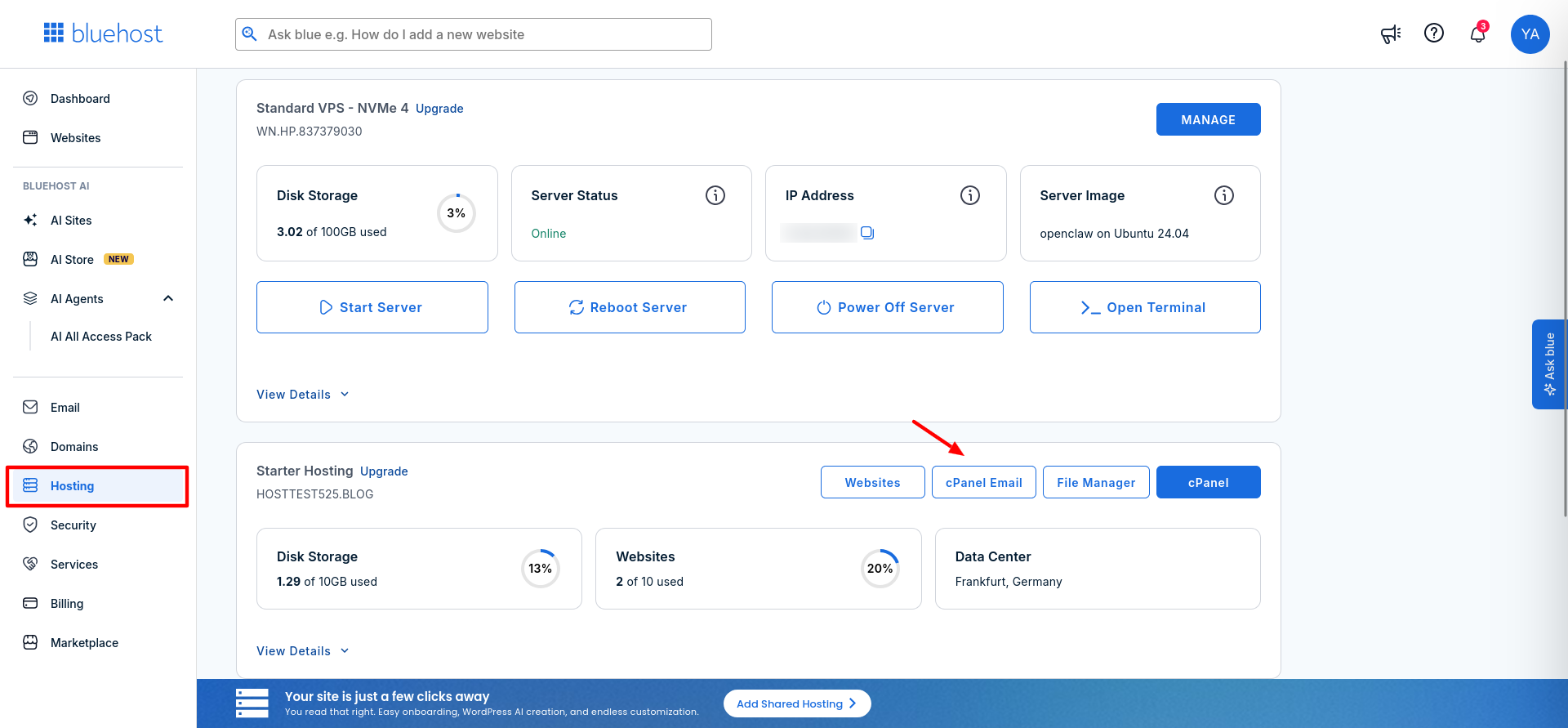Viewport: 1568px width, 728px height.
Task: Click Start Server button
Action: 372,307
